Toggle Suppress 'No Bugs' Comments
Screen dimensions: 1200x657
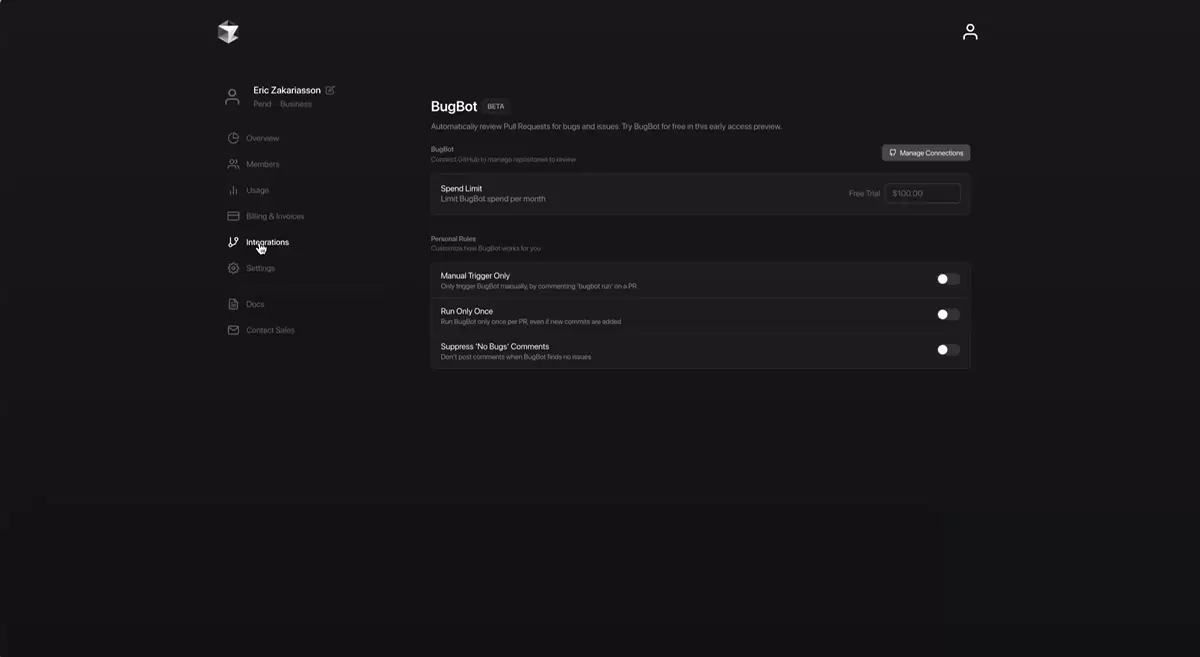coord(948,350)
